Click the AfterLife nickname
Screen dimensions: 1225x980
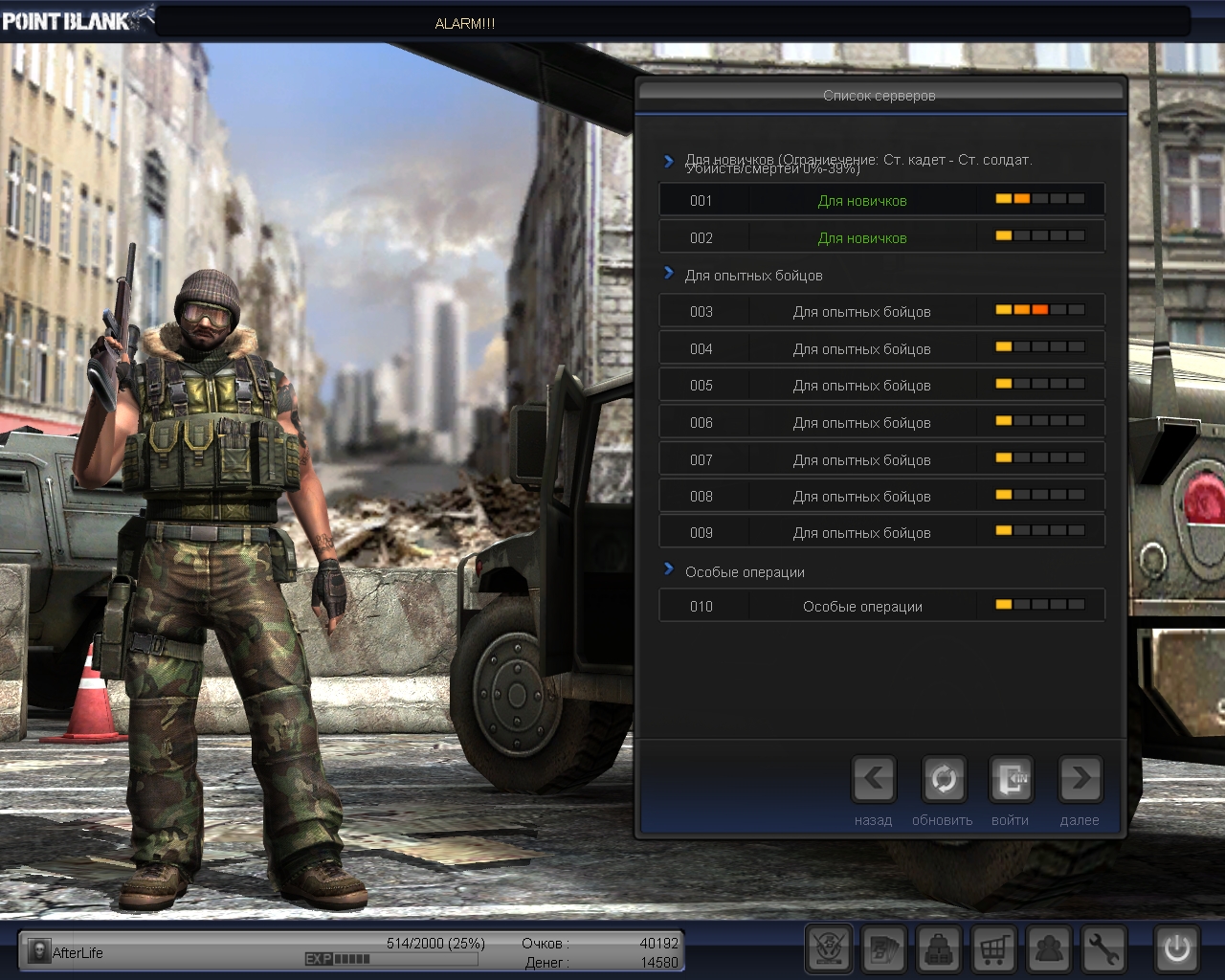click(78, 953)
